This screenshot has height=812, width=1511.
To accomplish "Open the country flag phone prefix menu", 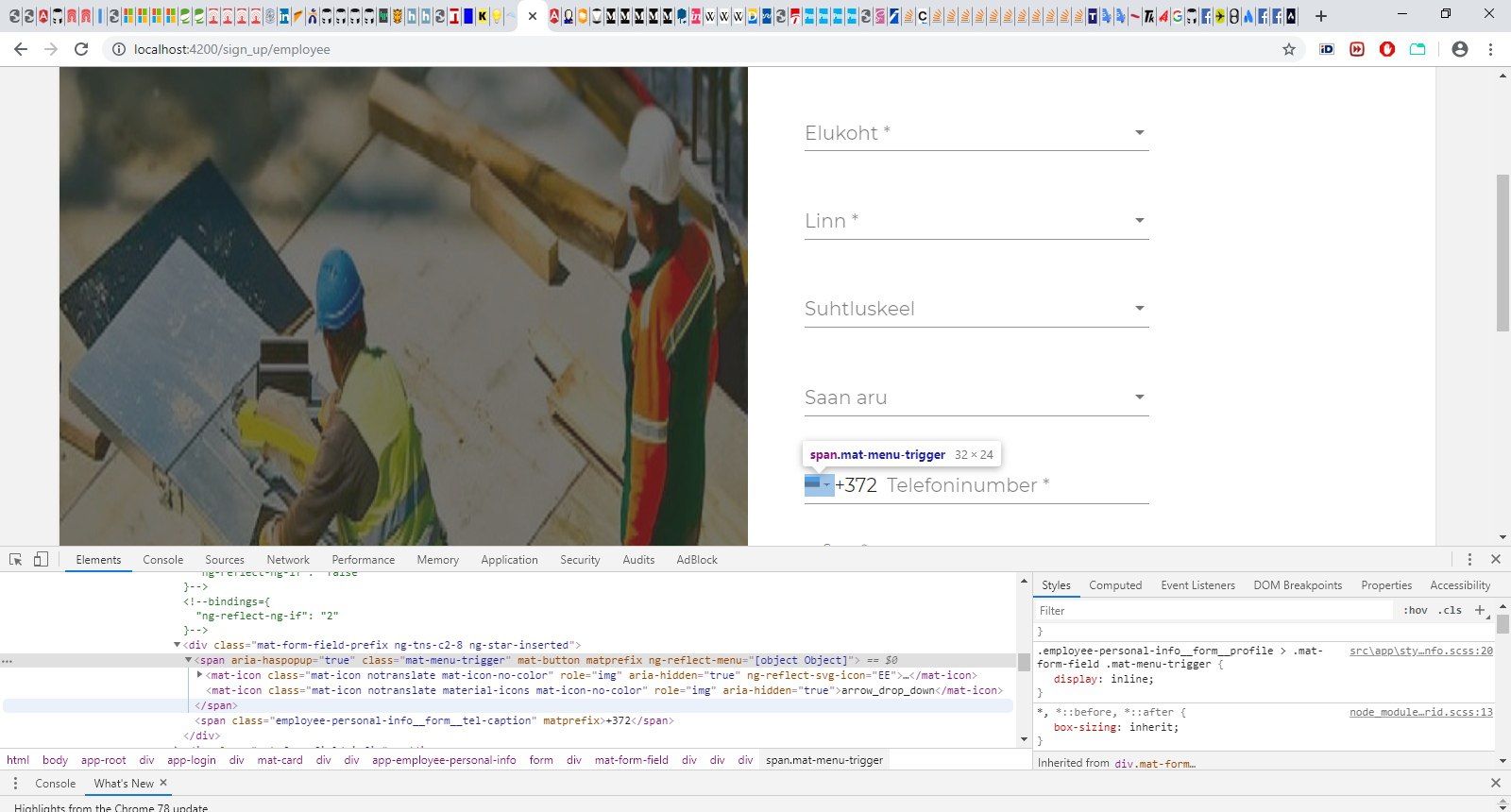I will click(x=819, y=484).
